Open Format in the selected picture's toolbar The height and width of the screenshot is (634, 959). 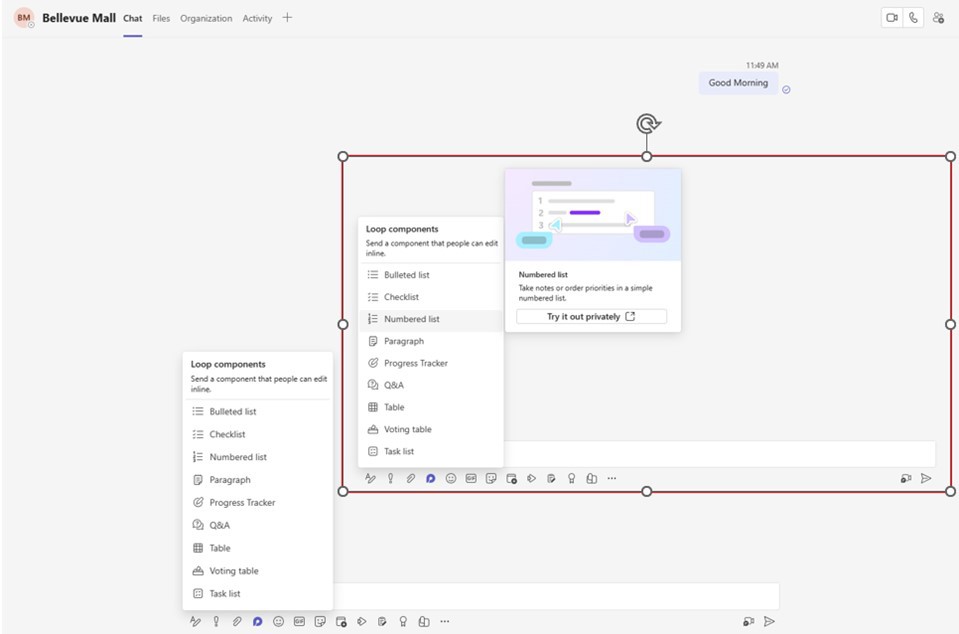point(370,478)
